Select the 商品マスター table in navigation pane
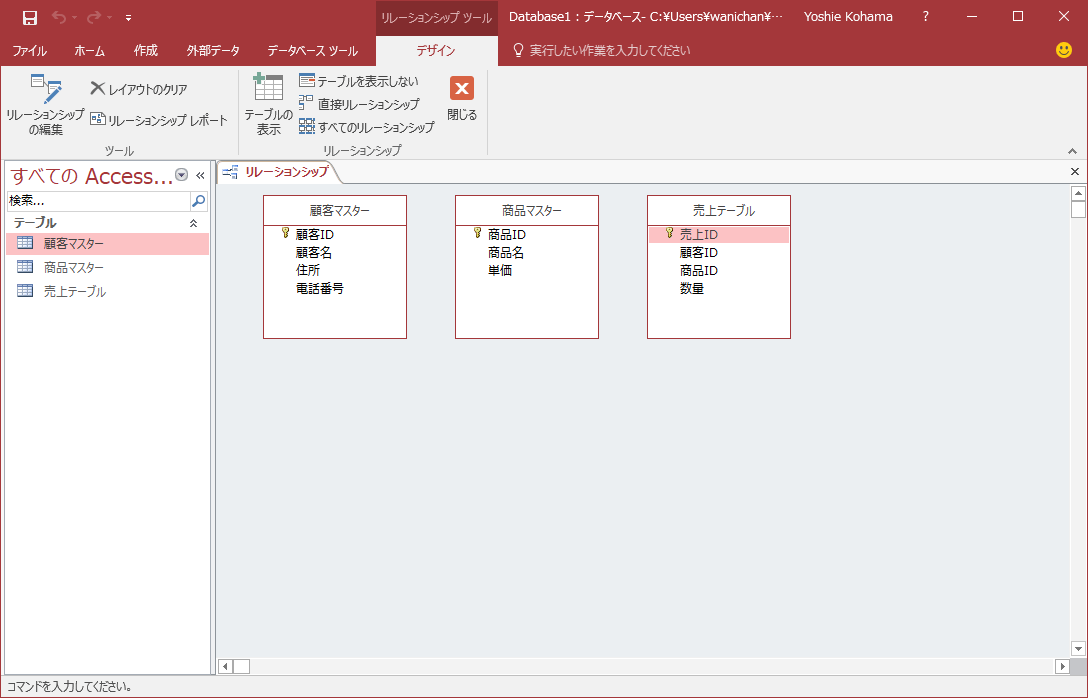This screenshot has width=1088, height=698. (108, 267)
